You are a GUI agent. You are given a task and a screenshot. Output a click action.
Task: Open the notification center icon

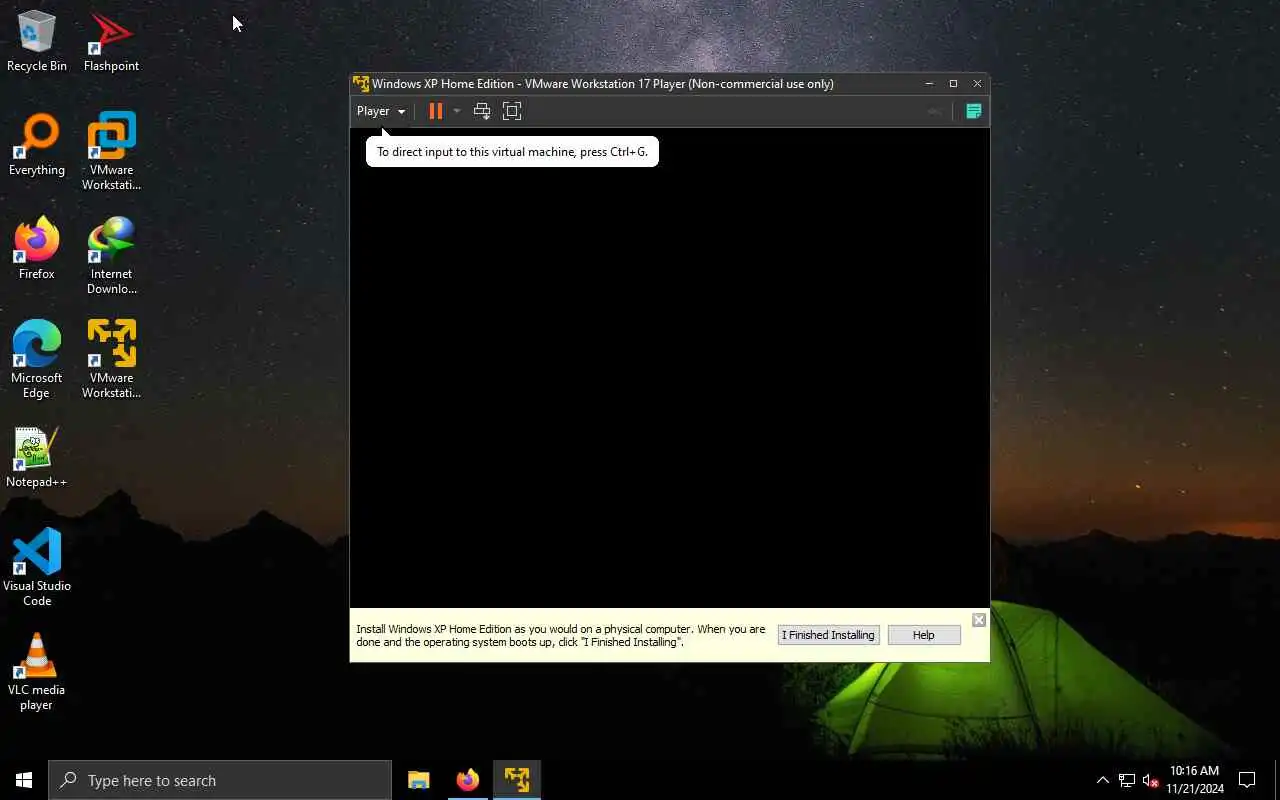(x=1247, y=780)
